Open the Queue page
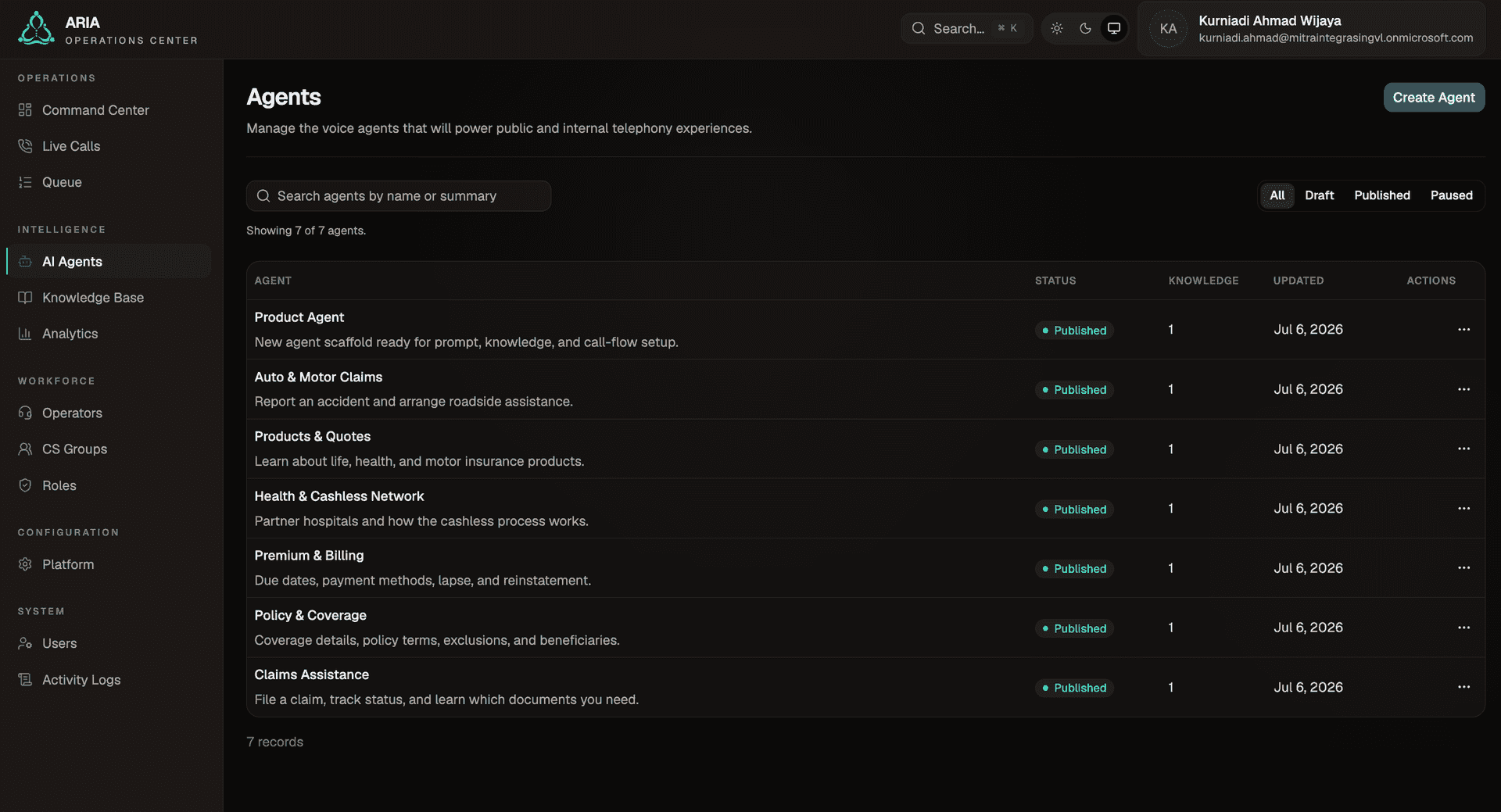Screen dimensions: 1501x812 [x=109, y=182]
